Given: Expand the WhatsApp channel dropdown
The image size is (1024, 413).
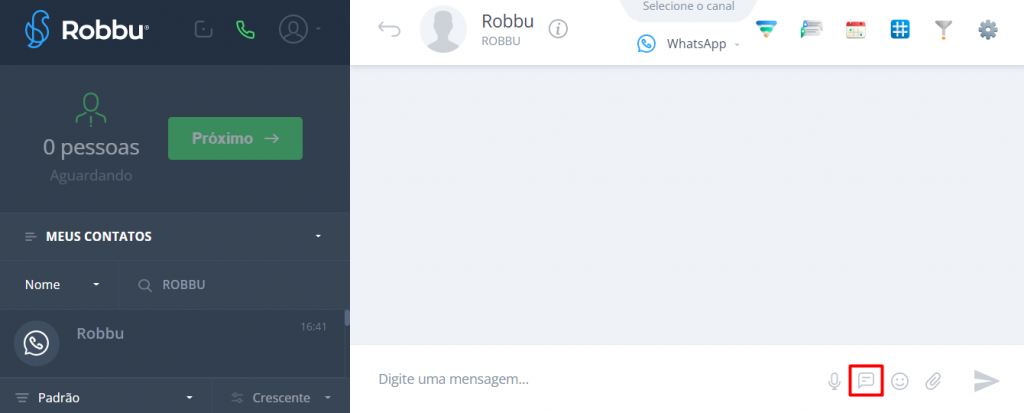Looking at the screenshot, I should tap(689, 44).
